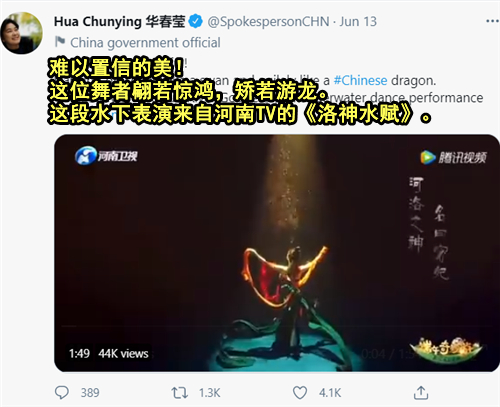The image size is (500, 407).
Task: Click the 4.1K likes count
Action: pos(330,393)
